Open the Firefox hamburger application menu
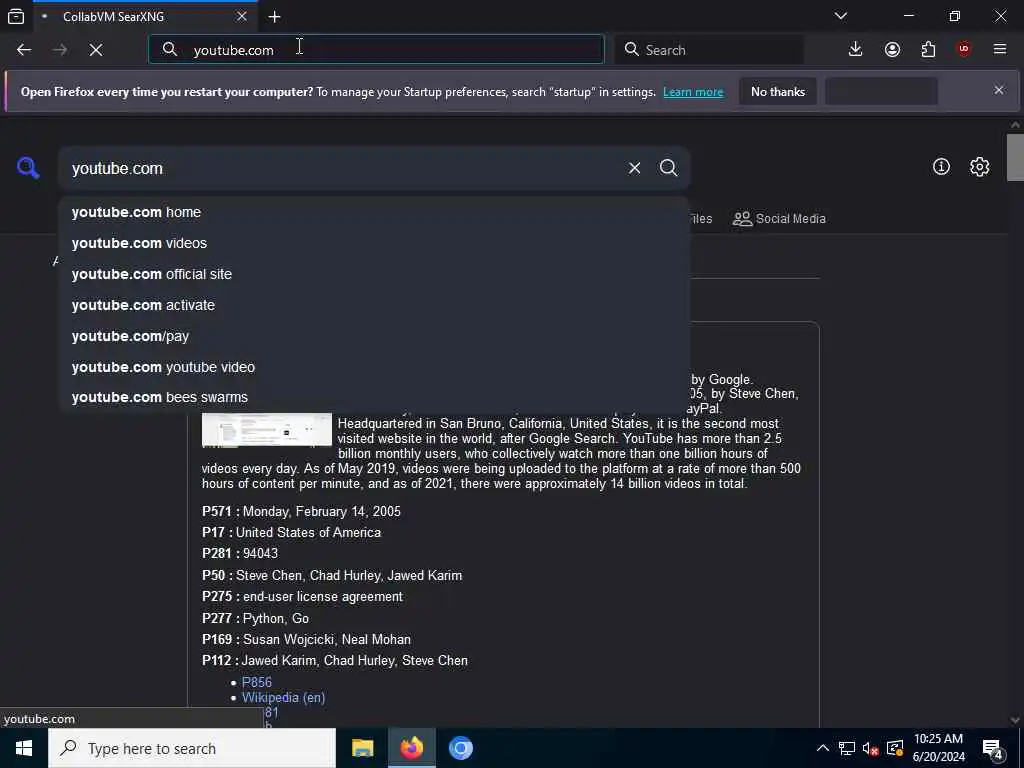Image resolution: width=1024 pixels, height=768 pixels. (x=1000, y=50)
